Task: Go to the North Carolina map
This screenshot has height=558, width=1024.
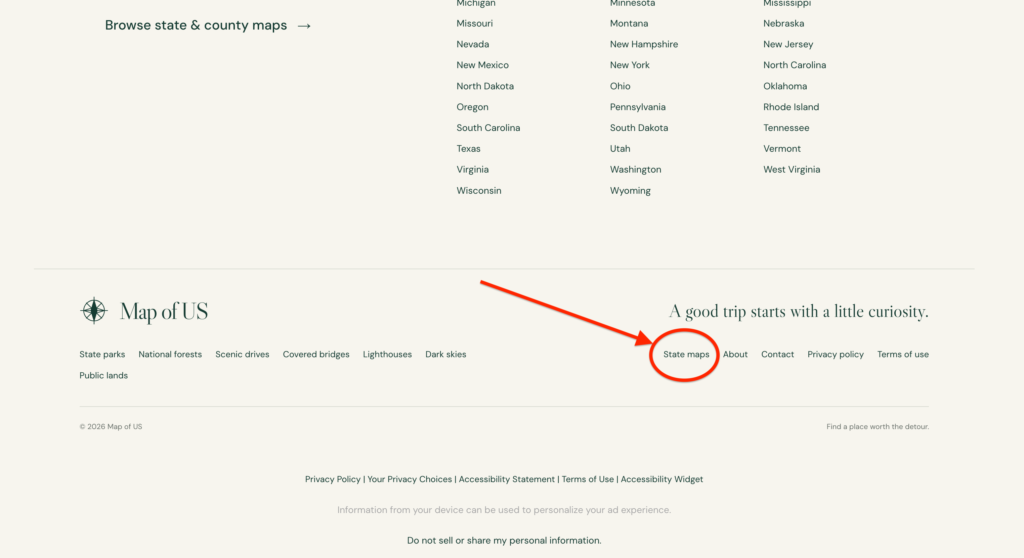Action: coord(795,65)
